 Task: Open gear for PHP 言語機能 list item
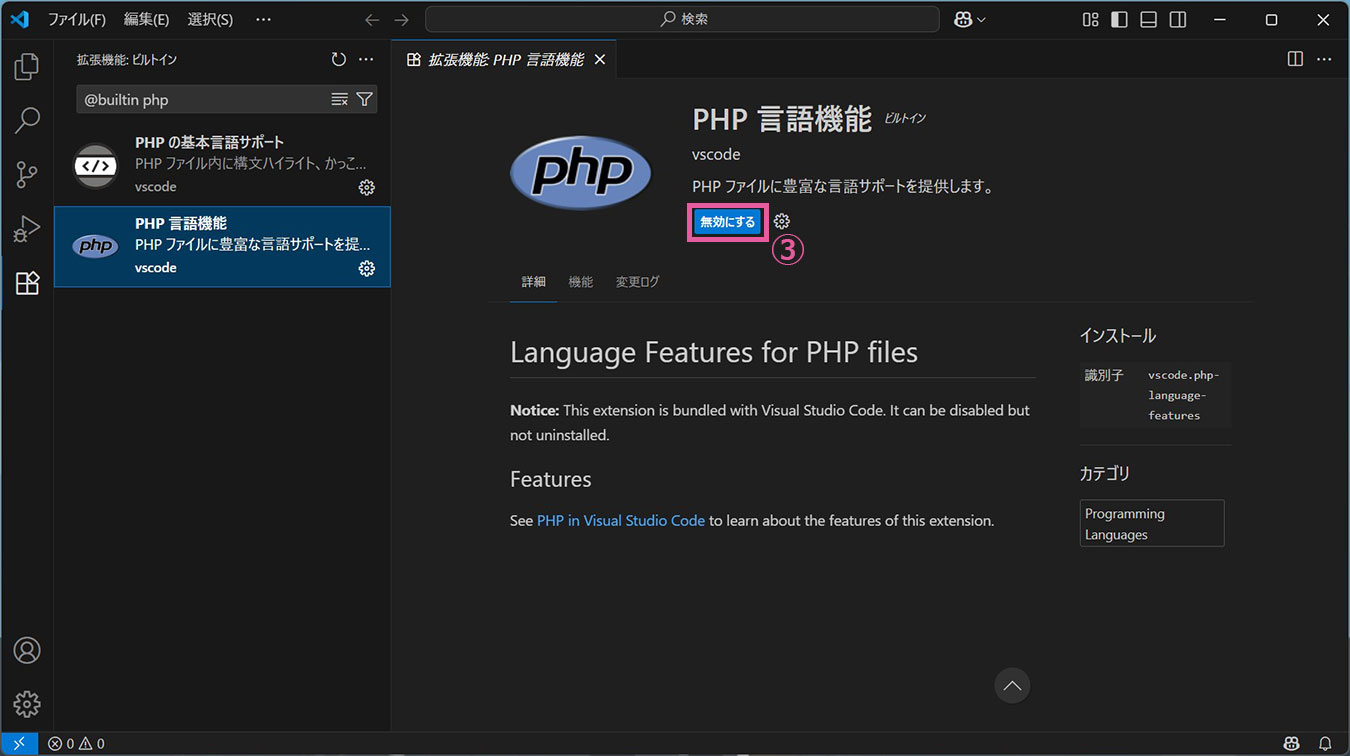(367, 268)
